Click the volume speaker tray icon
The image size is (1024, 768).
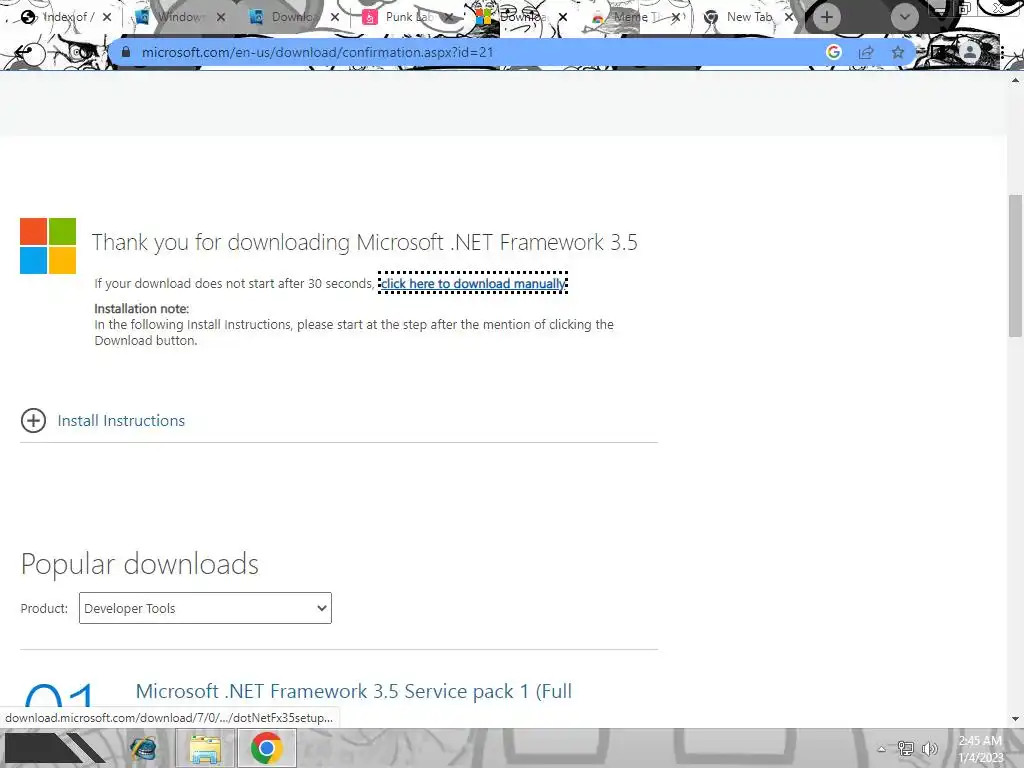pyautogui.click(x=929, y=748)
